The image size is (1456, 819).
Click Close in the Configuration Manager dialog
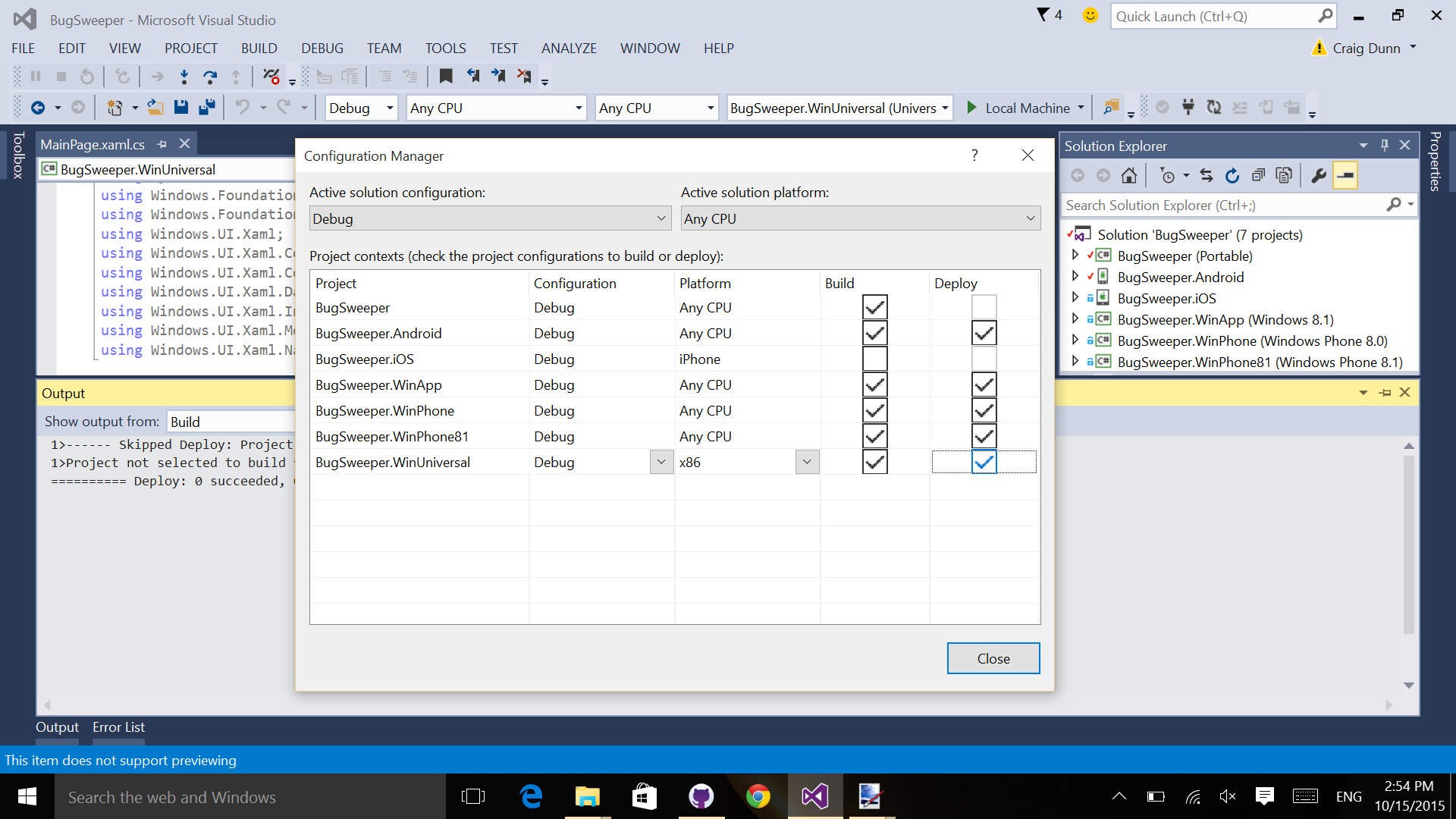(x=993, y=658)
